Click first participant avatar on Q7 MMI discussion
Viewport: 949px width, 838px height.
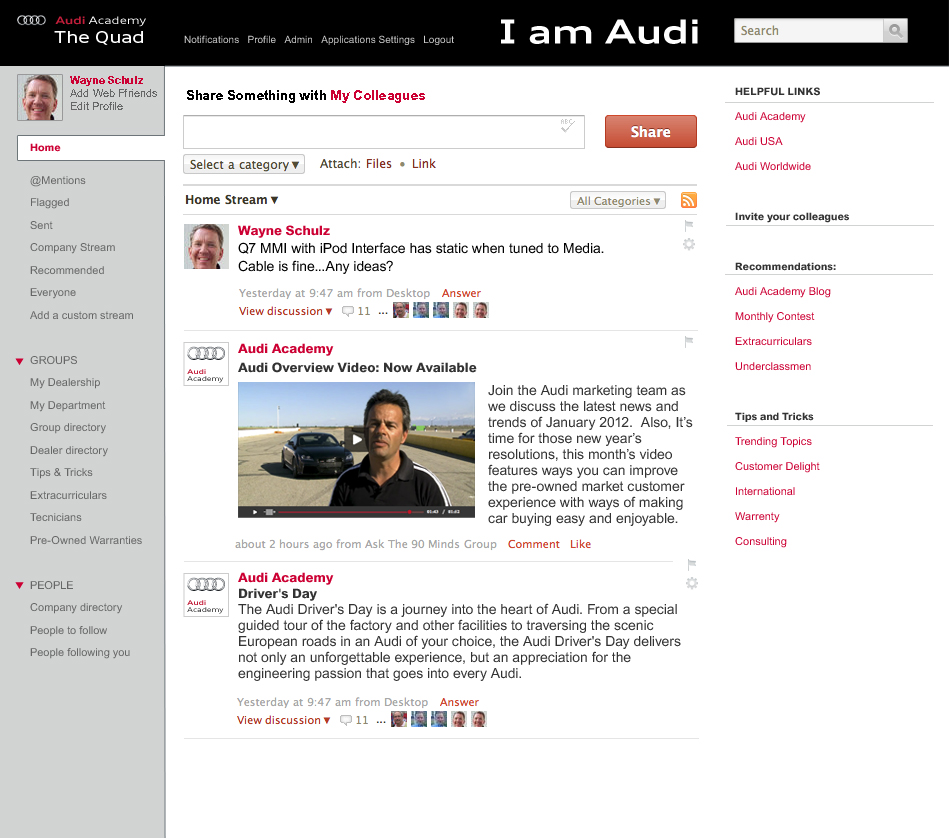401,310
